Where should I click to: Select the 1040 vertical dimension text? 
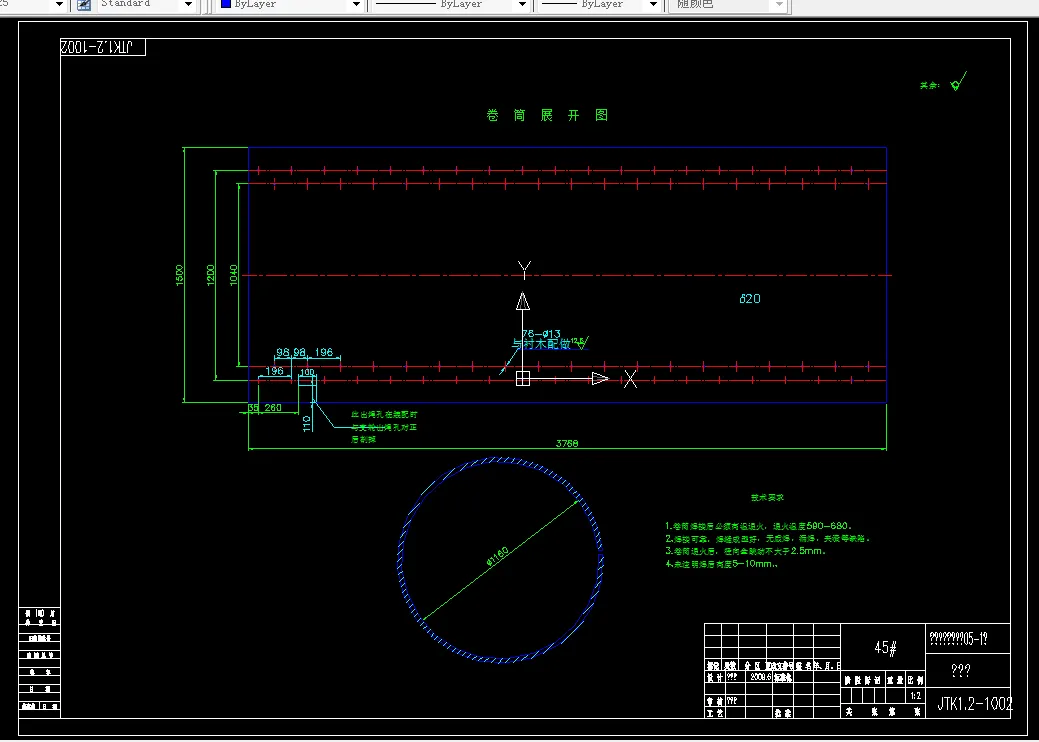[234, 275]
